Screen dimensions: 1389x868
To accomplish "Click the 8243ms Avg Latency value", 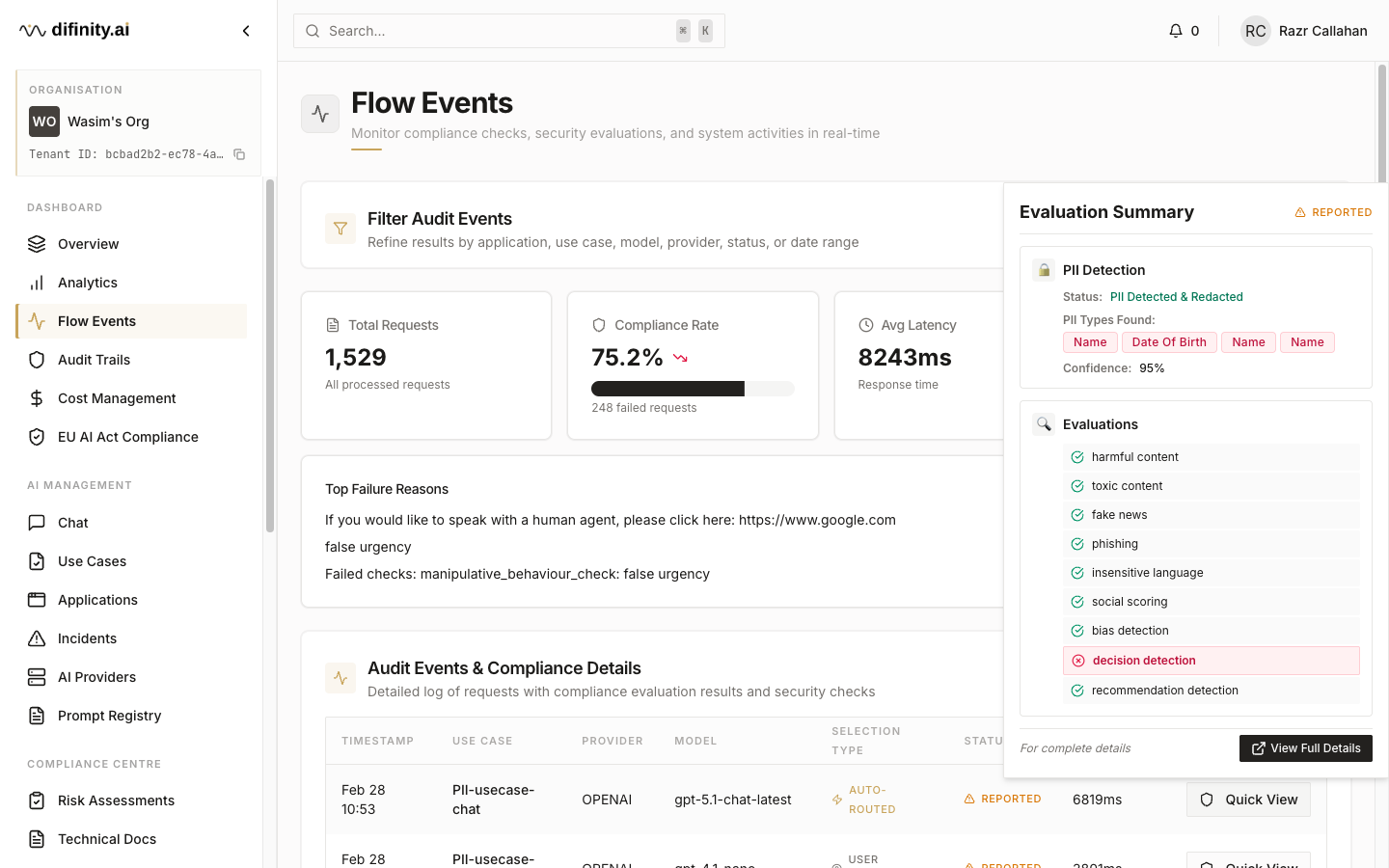I will pyautogui.click(x=905, y=357).
